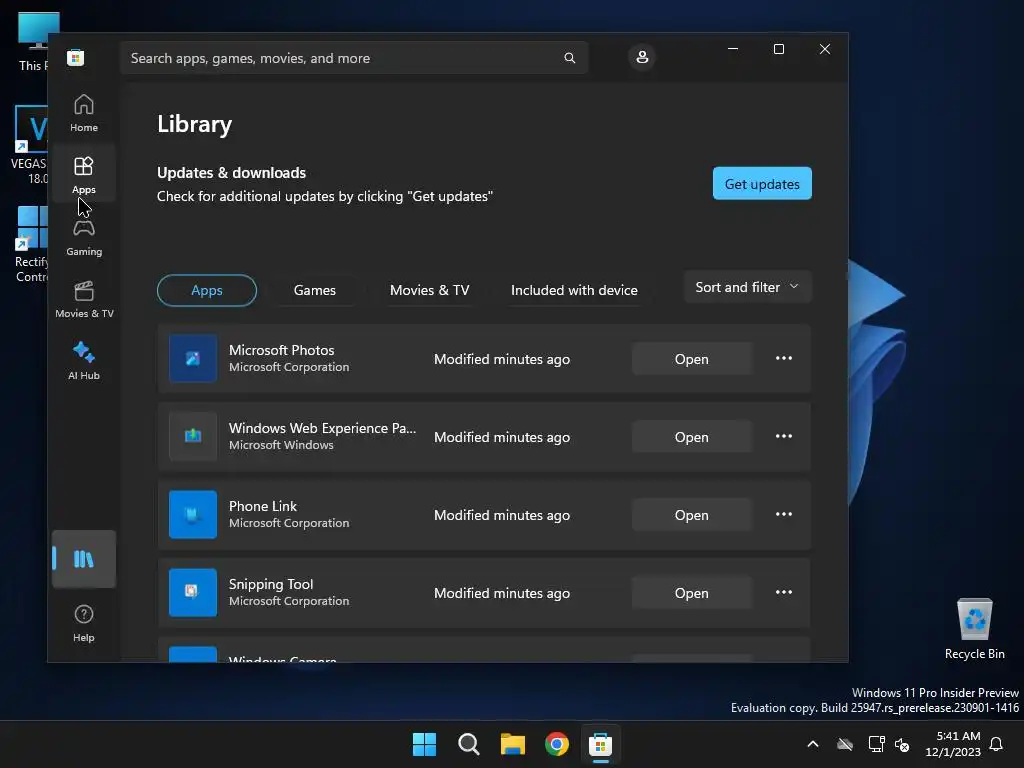Select VEGAS shortcut on desktop
The width and height of the screenshot is (1024, 768).
pos(29,145)
